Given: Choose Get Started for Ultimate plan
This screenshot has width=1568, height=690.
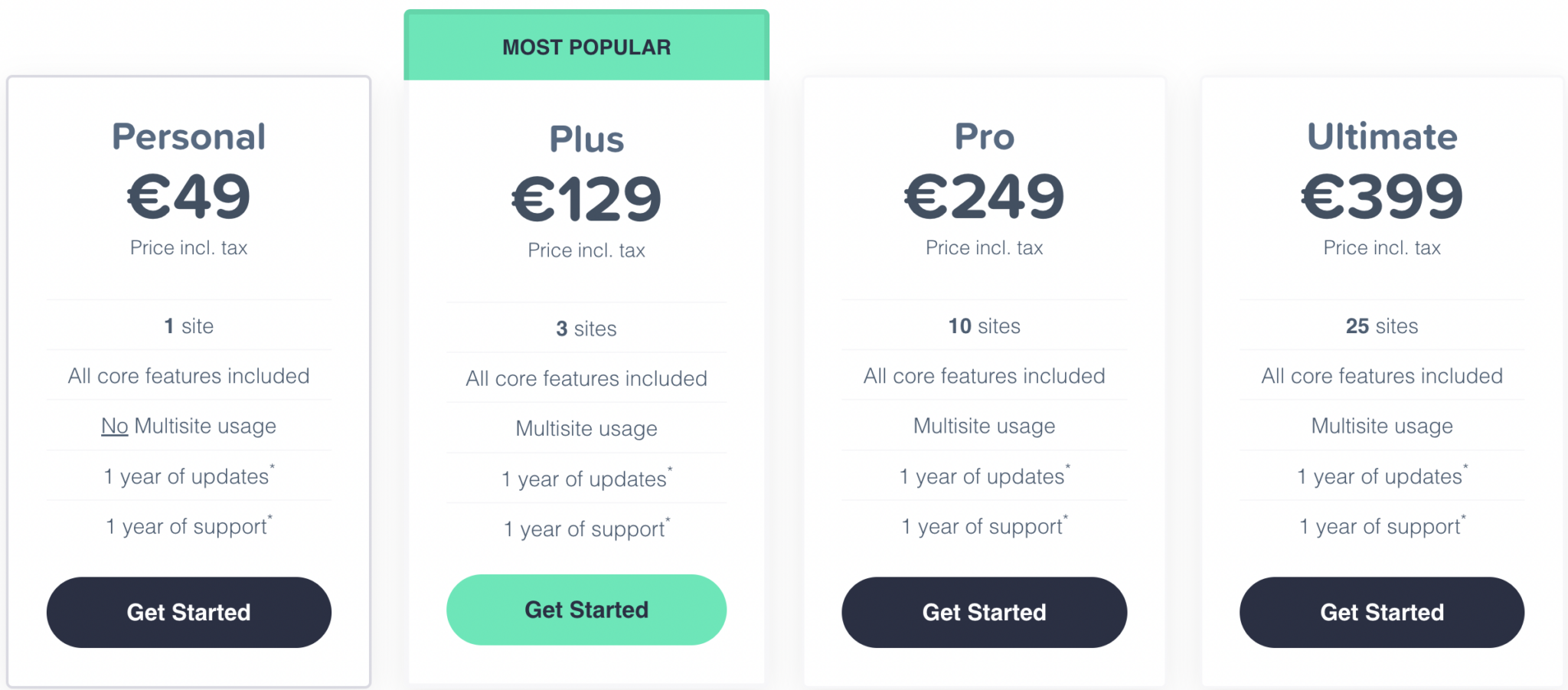Looking at the screenshot, I should click(1382, 612).
